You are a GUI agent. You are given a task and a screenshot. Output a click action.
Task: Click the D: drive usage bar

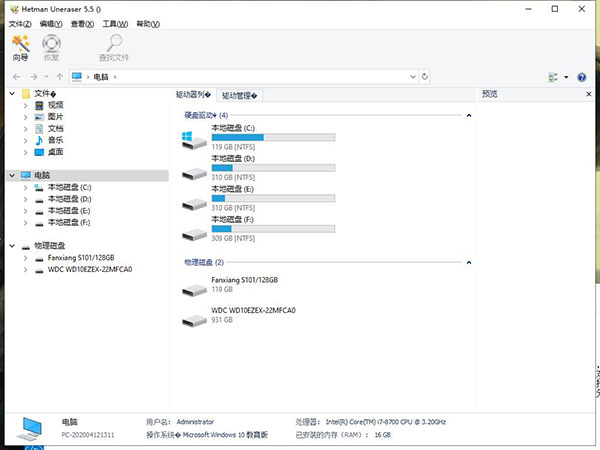(x=273, y=168)
